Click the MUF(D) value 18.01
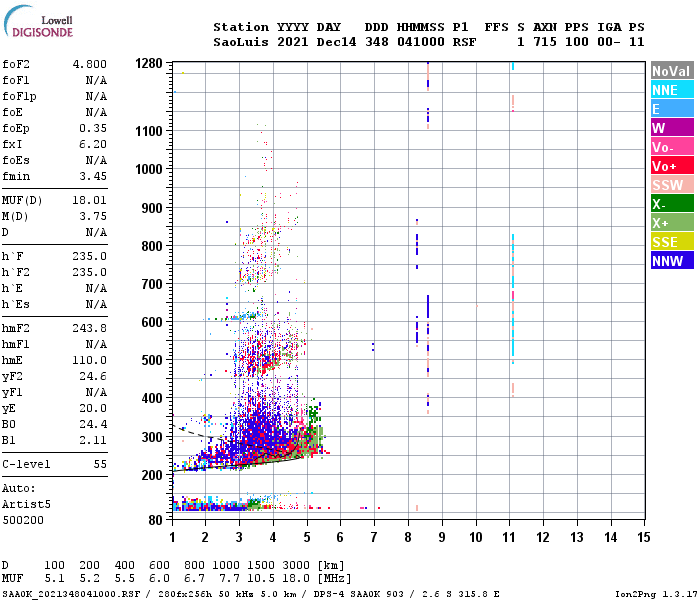Screen dimensions: 700x600 90,200
